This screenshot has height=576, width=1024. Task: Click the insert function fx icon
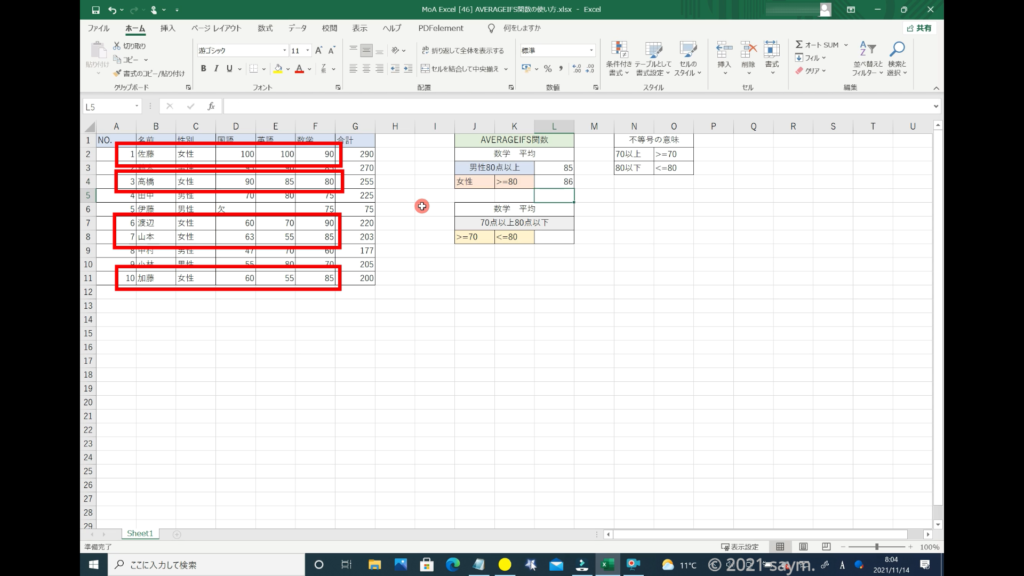point(210,106)
